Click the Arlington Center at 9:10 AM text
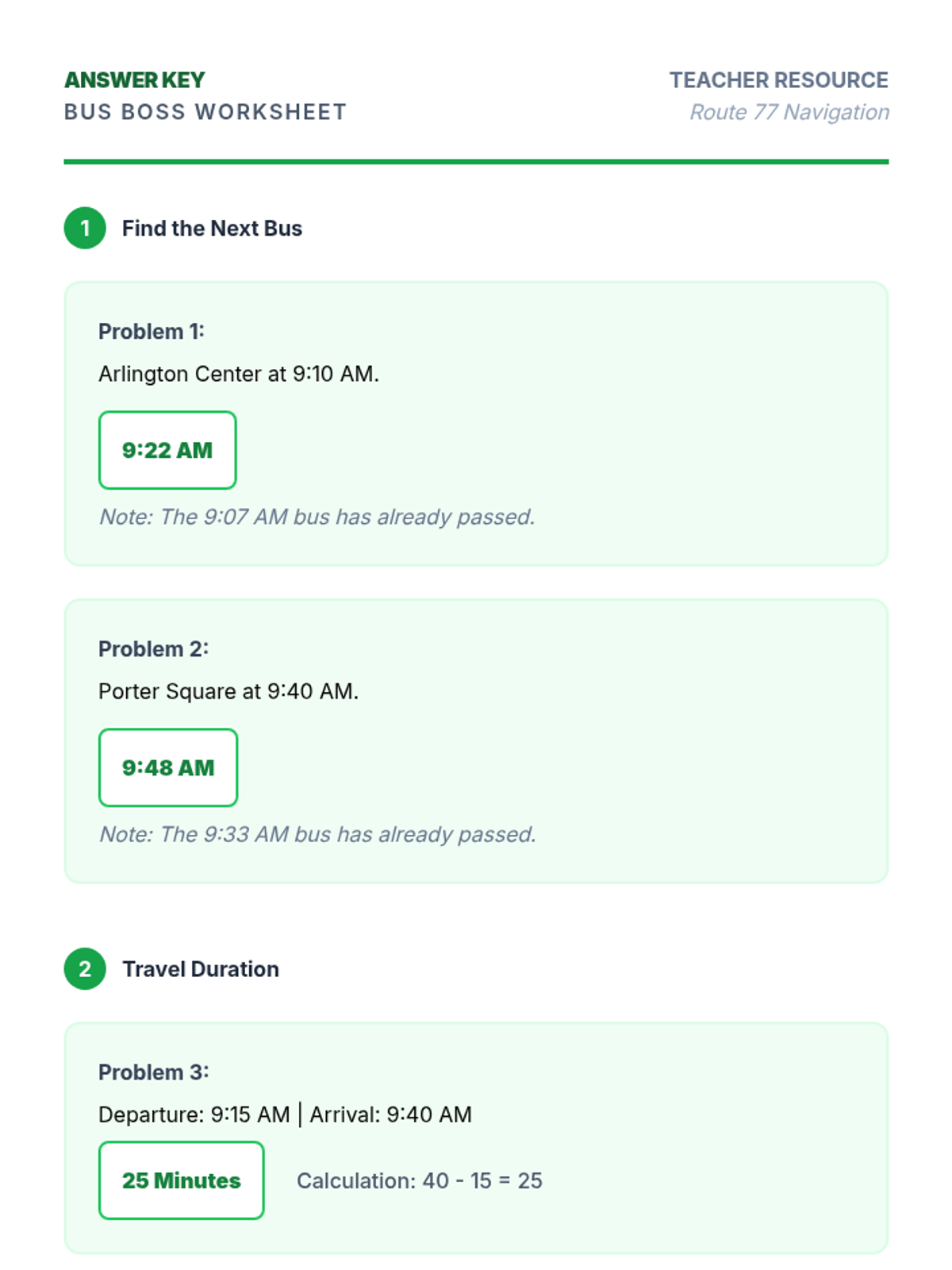The height and width of the screenshot is (1270, 952). click(x=239, y=374)
